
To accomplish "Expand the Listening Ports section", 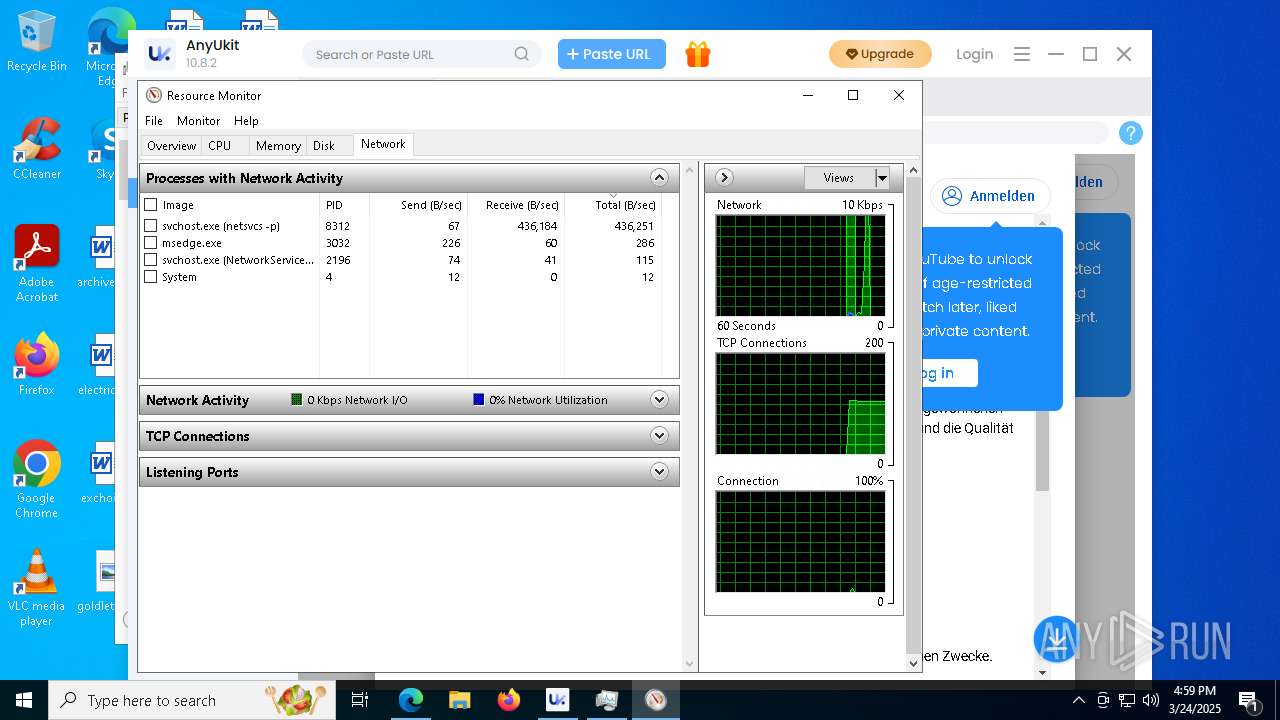I will click(659, 472).
